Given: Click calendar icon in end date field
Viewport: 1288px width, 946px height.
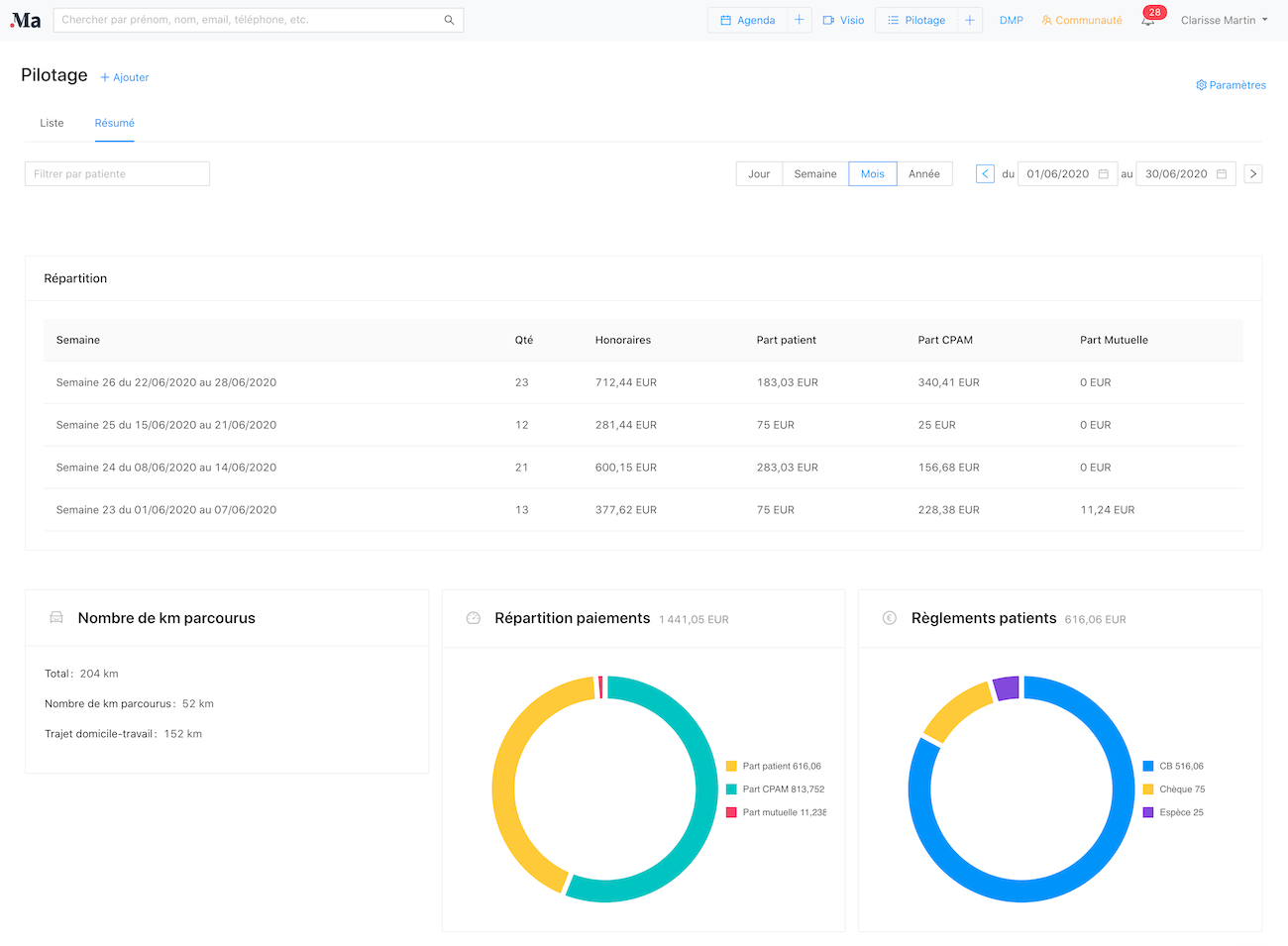Looking at the screenshot, I should [x=1222, y=173].
